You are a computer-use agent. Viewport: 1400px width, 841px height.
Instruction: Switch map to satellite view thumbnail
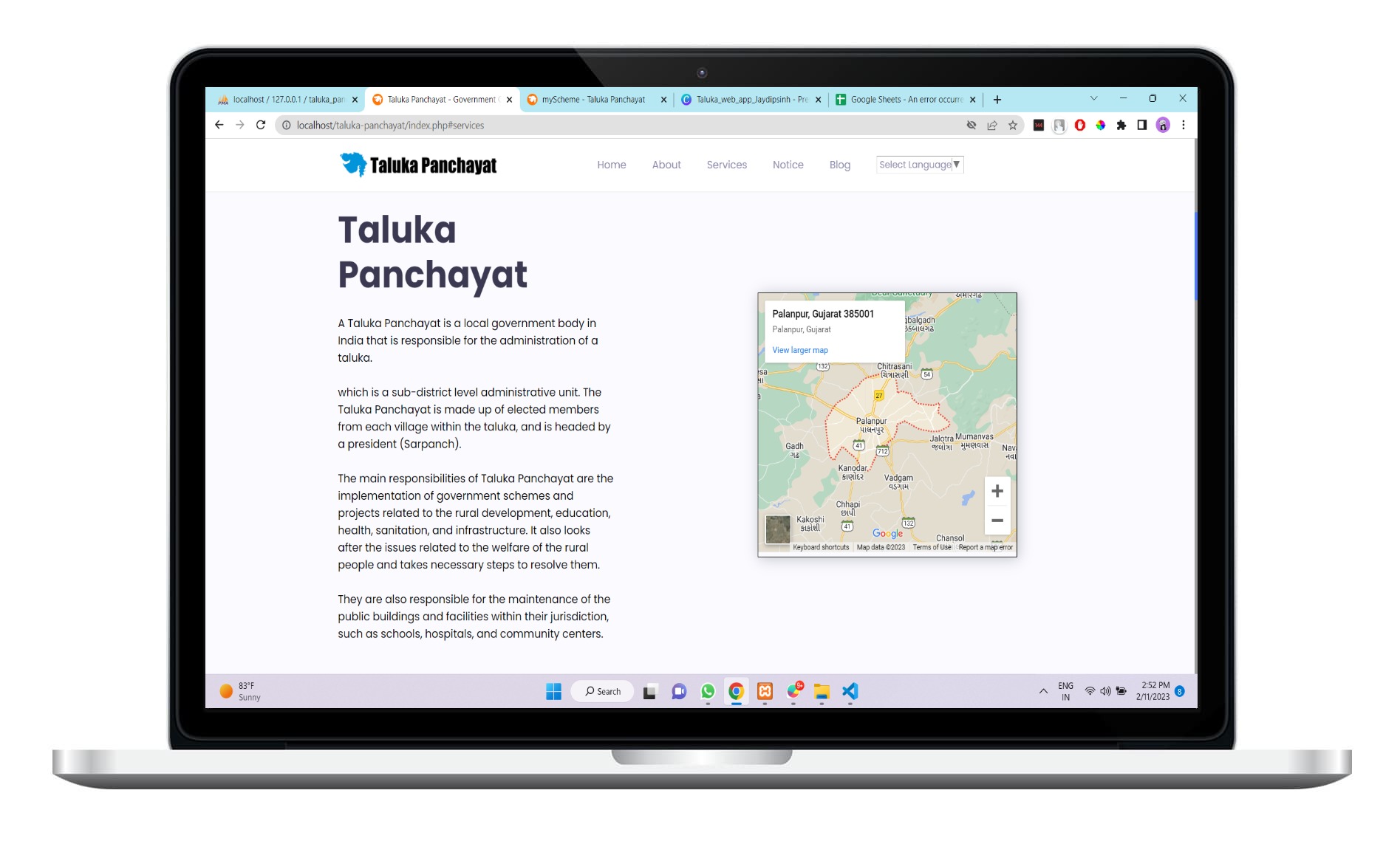[778, 529]
